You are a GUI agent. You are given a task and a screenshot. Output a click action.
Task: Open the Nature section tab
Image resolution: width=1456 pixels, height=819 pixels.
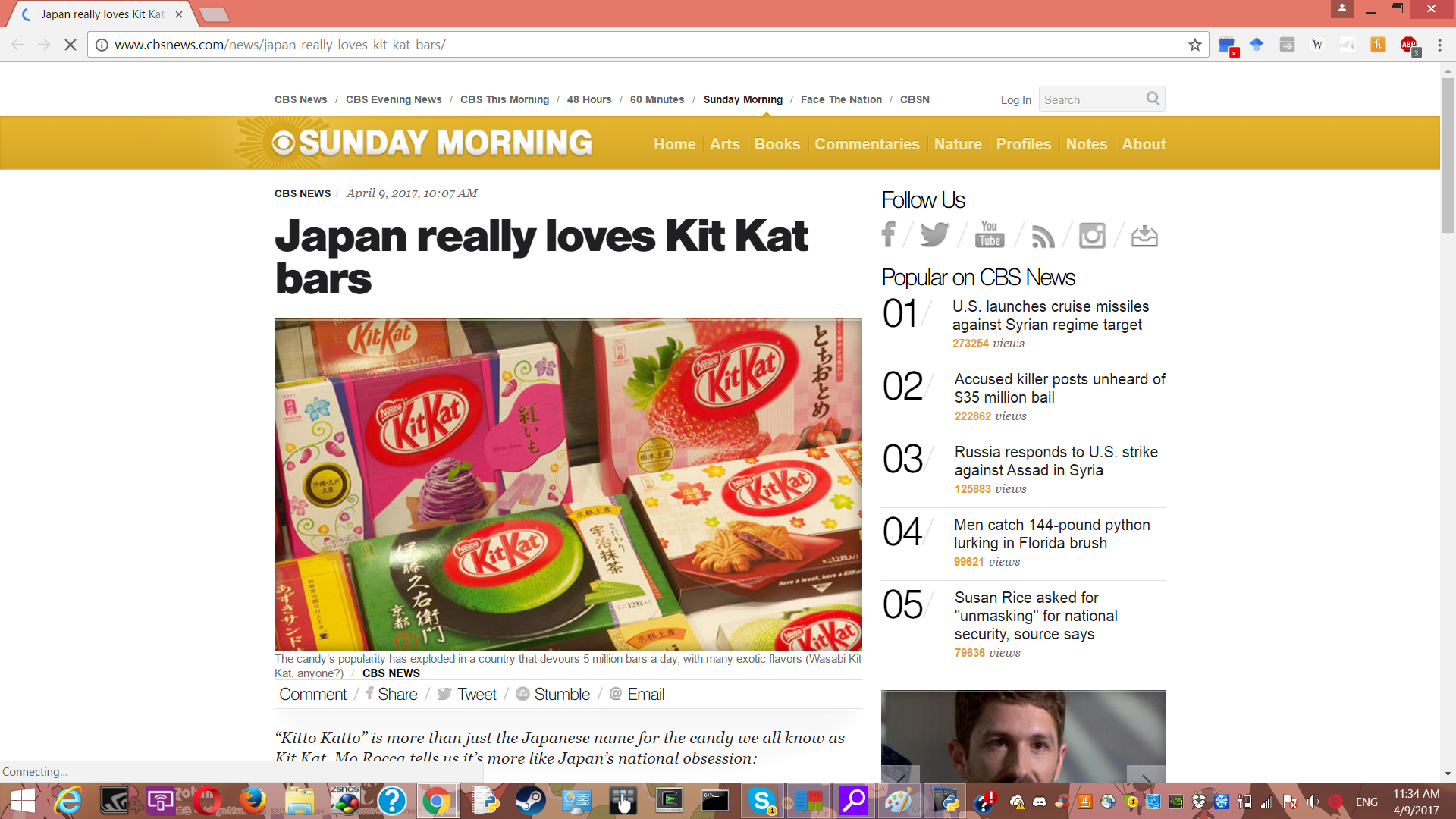click(958, 144)
